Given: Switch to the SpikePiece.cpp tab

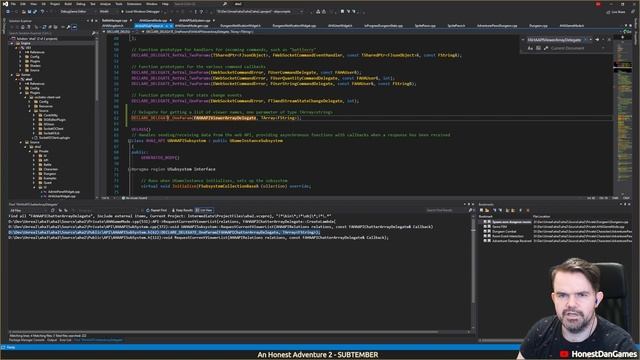Looking at the screenshot, I should [x=425, y=26].
